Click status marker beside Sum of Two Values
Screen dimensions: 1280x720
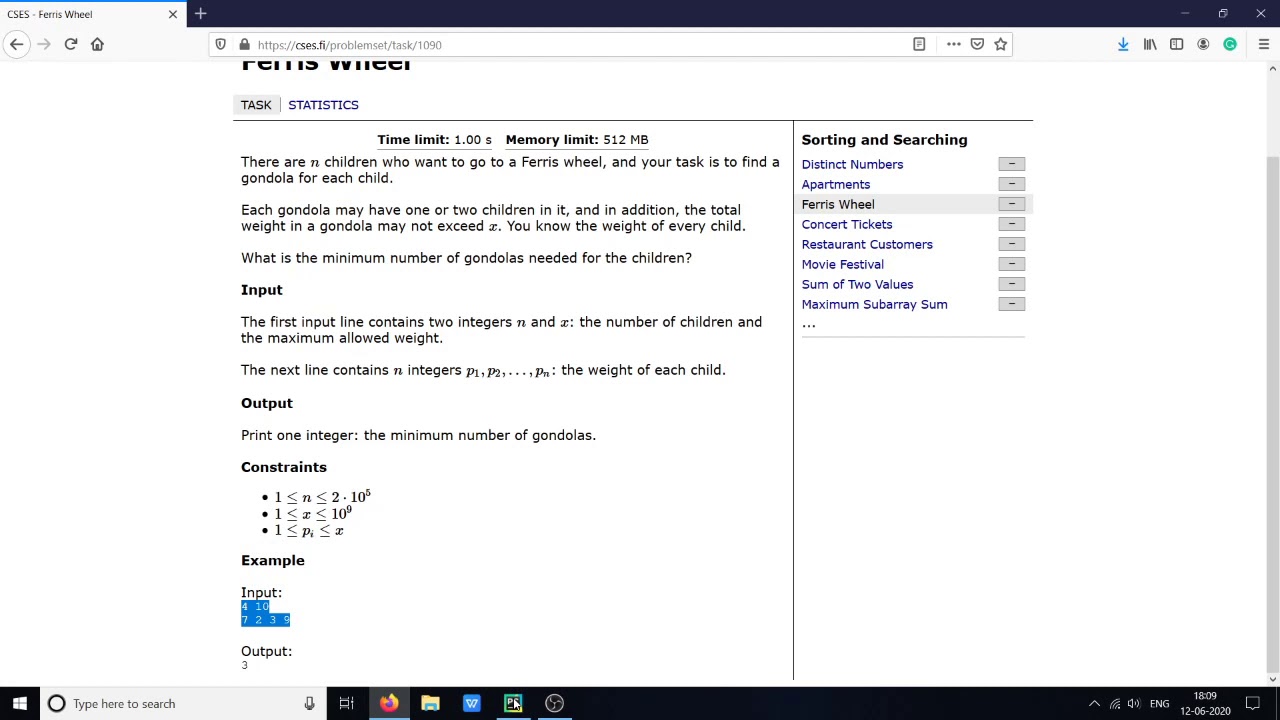click(1011, 284)
